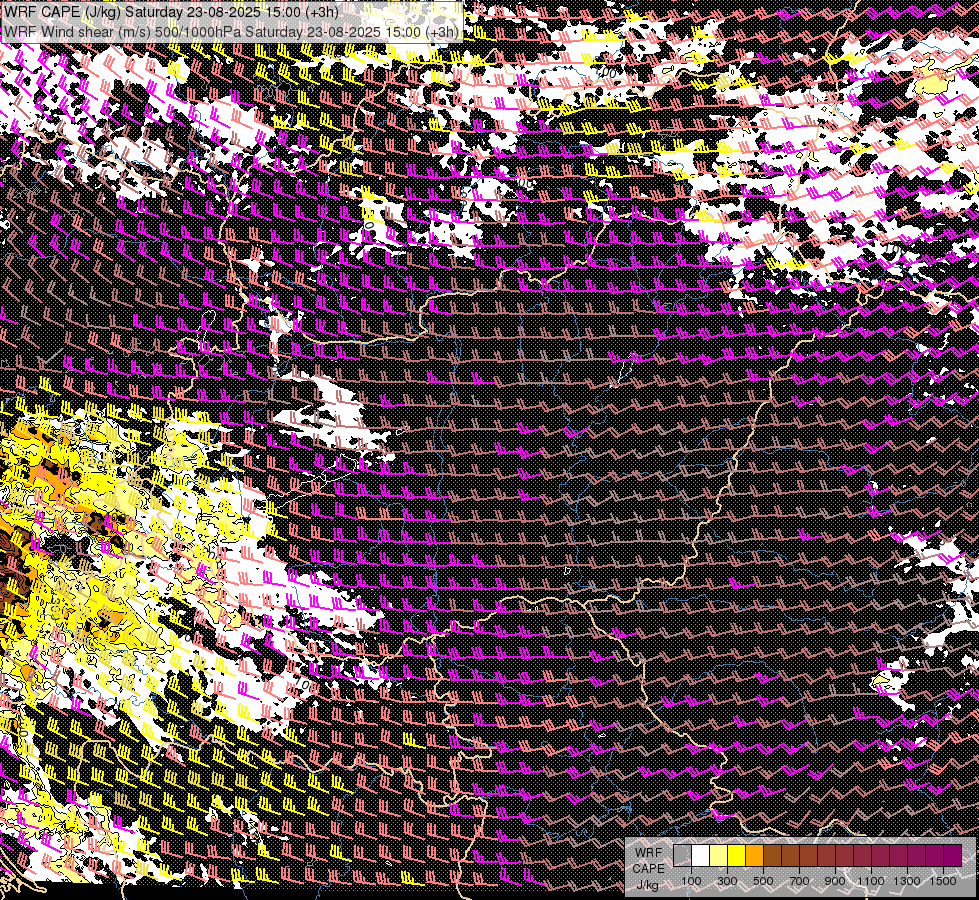
Task: Click the 'J/kg' unit label in legend
Action: [x=648, y=885]
